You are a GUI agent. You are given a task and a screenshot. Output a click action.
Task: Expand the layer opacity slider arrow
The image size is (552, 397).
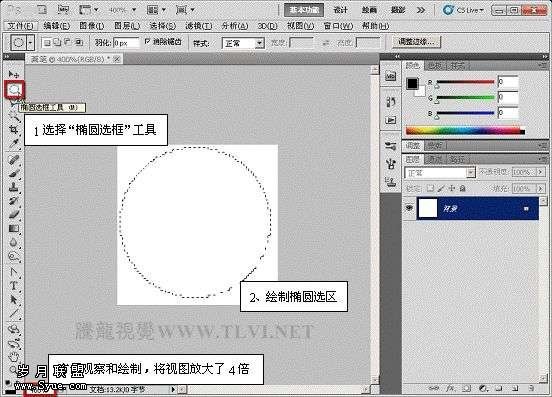540,172
